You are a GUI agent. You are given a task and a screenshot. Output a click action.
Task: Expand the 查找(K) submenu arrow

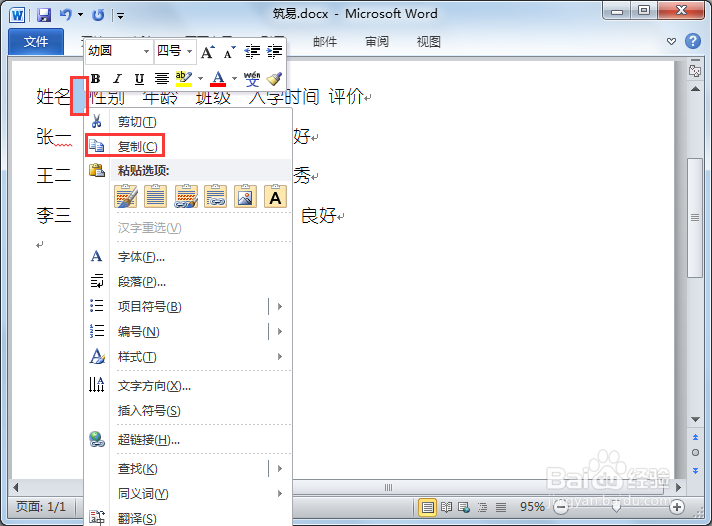pyautogui.click(x=280, y=468)
